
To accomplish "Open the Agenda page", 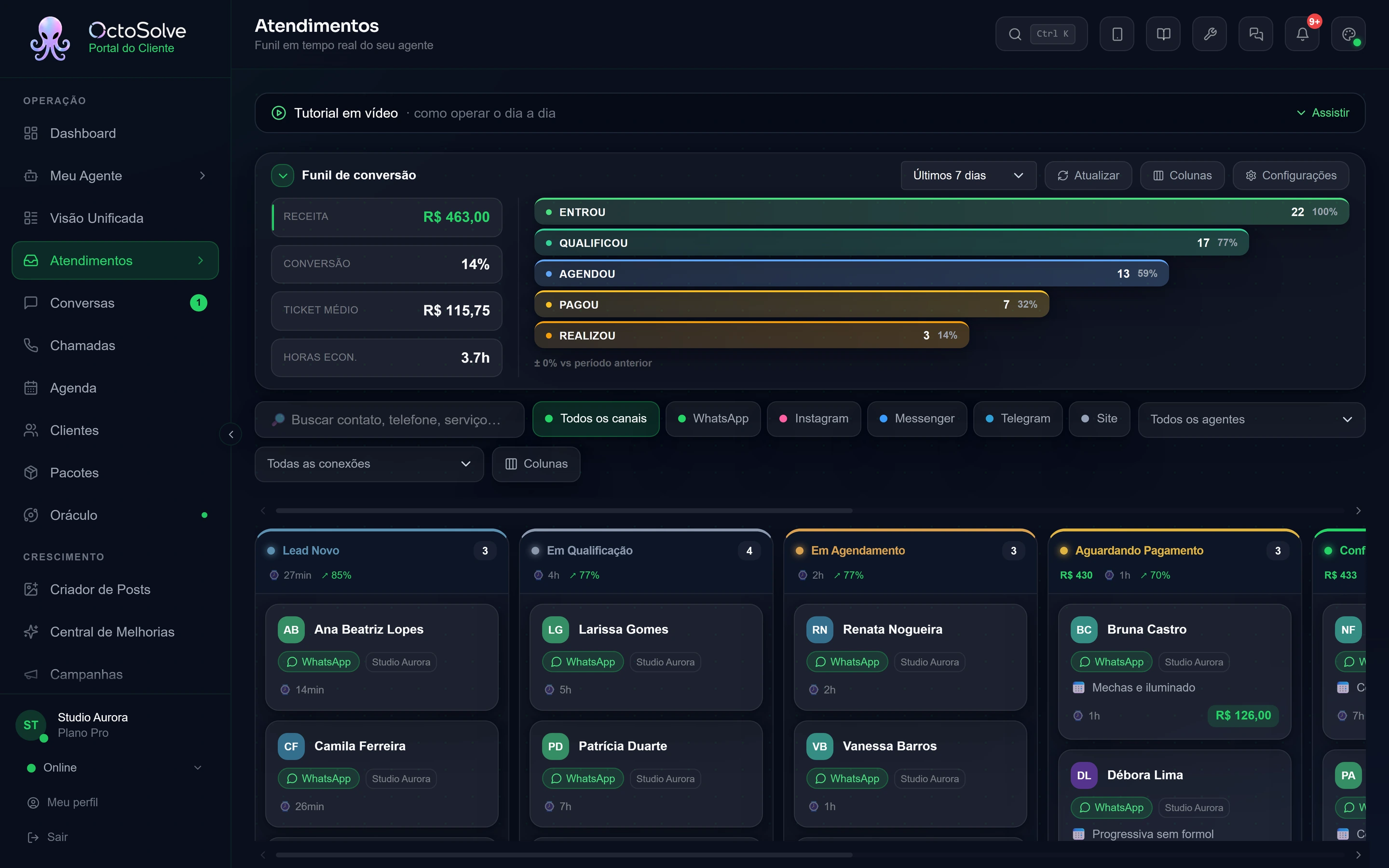I will tap(115, 388).
